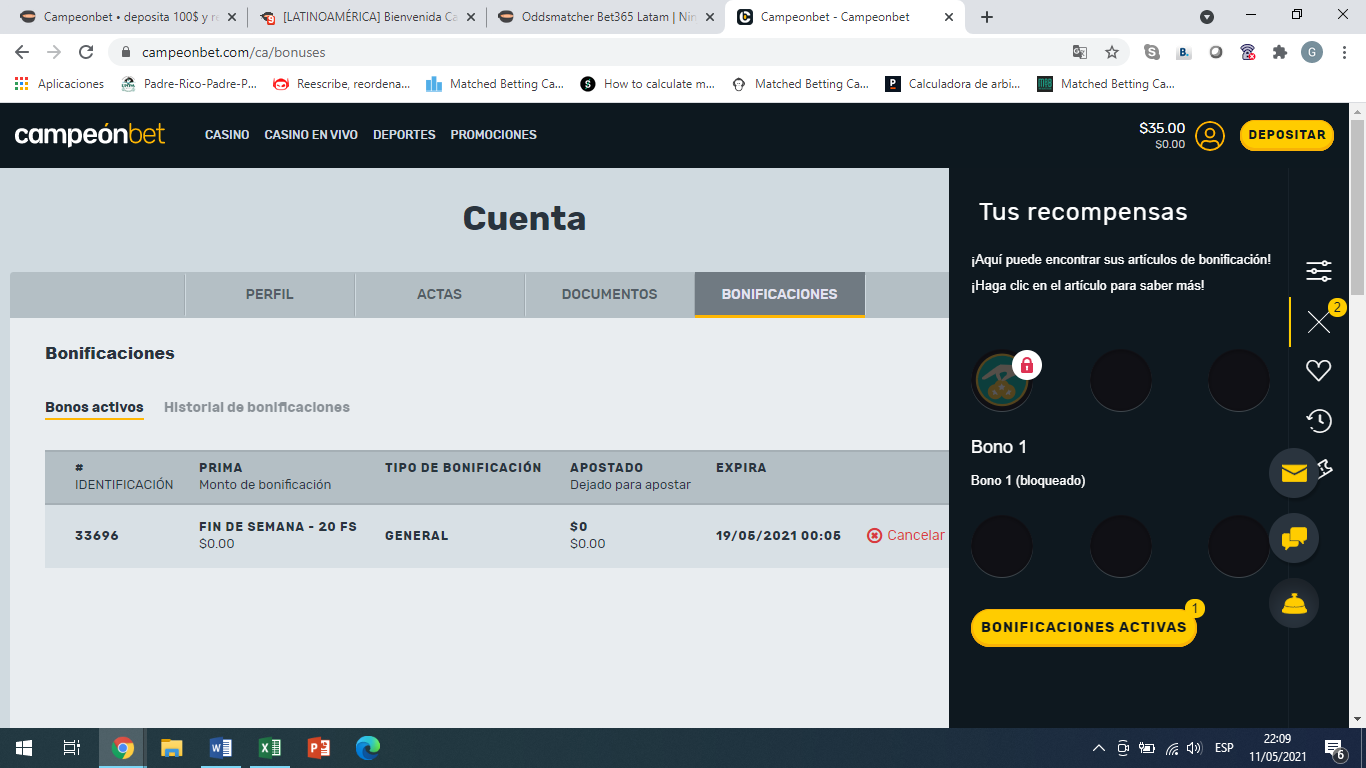The width and height of the screenshot is (1366, 768).
Task: Reload the page in Chrome
Action: (86, 52)
